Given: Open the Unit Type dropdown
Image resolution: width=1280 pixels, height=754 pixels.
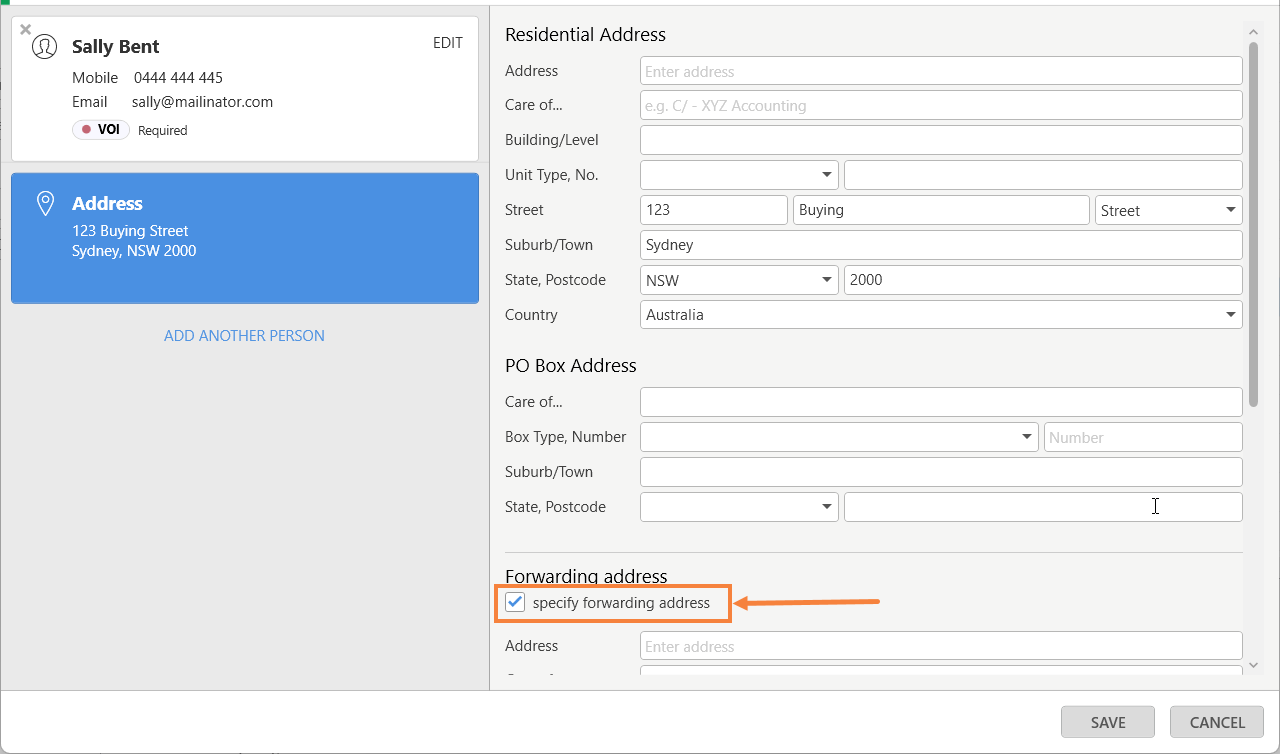Looking at the screenshot, I should click(739, 175).
